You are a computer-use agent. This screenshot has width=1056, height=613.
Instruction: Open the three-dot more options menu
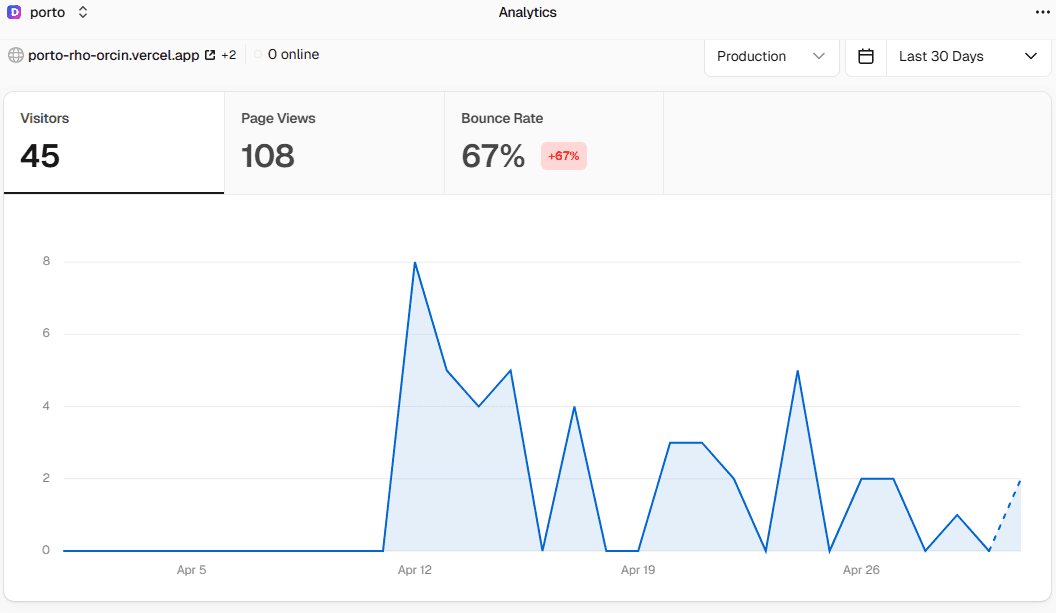pos(1043,12)
